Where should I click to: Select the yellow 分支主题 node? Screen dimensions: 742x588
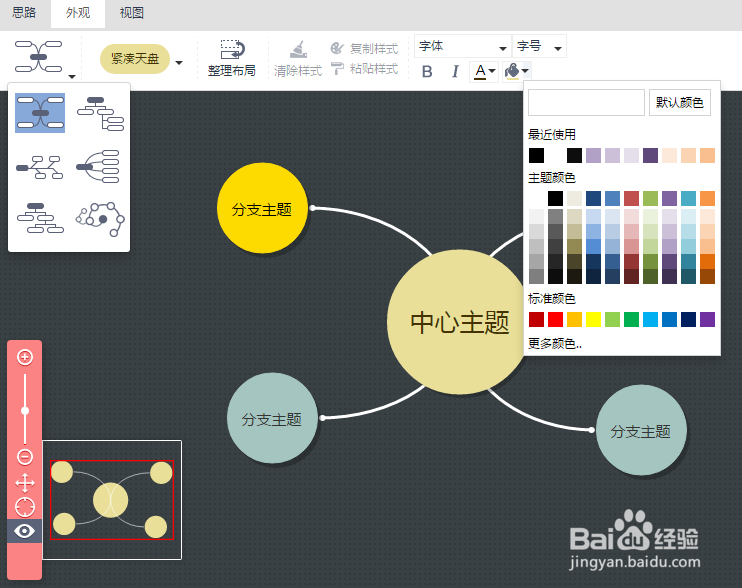[x=262, y=208]
